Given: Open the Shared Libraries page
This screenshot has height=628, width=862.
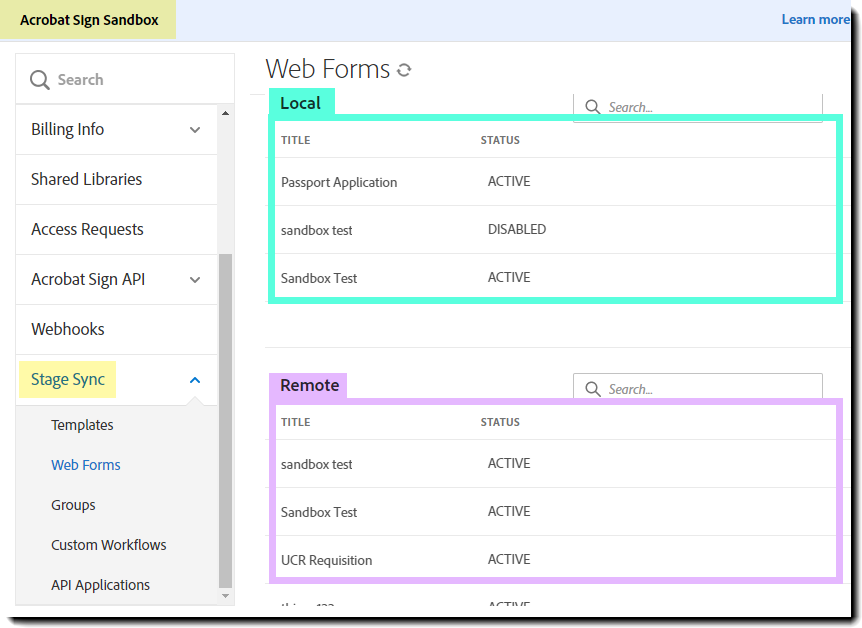Looking at the screenshot, I should click(x=86, y=180).
